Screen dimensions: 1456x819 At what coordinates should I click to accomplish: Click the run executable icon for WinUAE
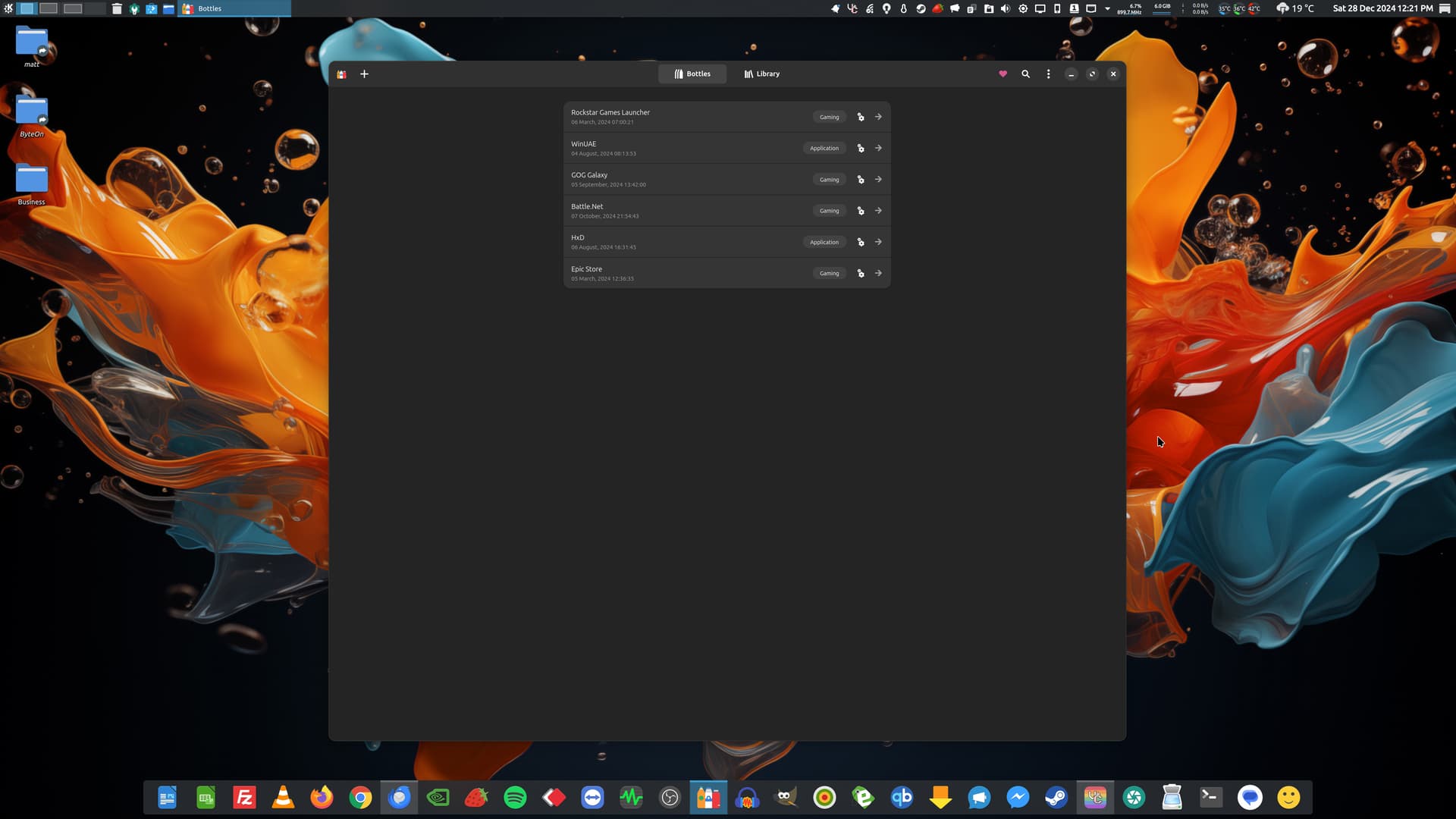tap(861, 148)
